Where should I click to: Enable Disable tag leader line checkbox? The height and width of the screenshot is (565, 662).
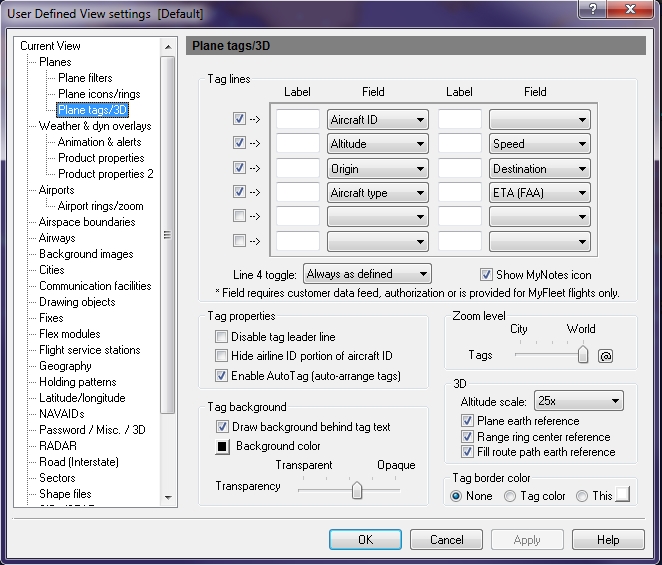[222, 336]
